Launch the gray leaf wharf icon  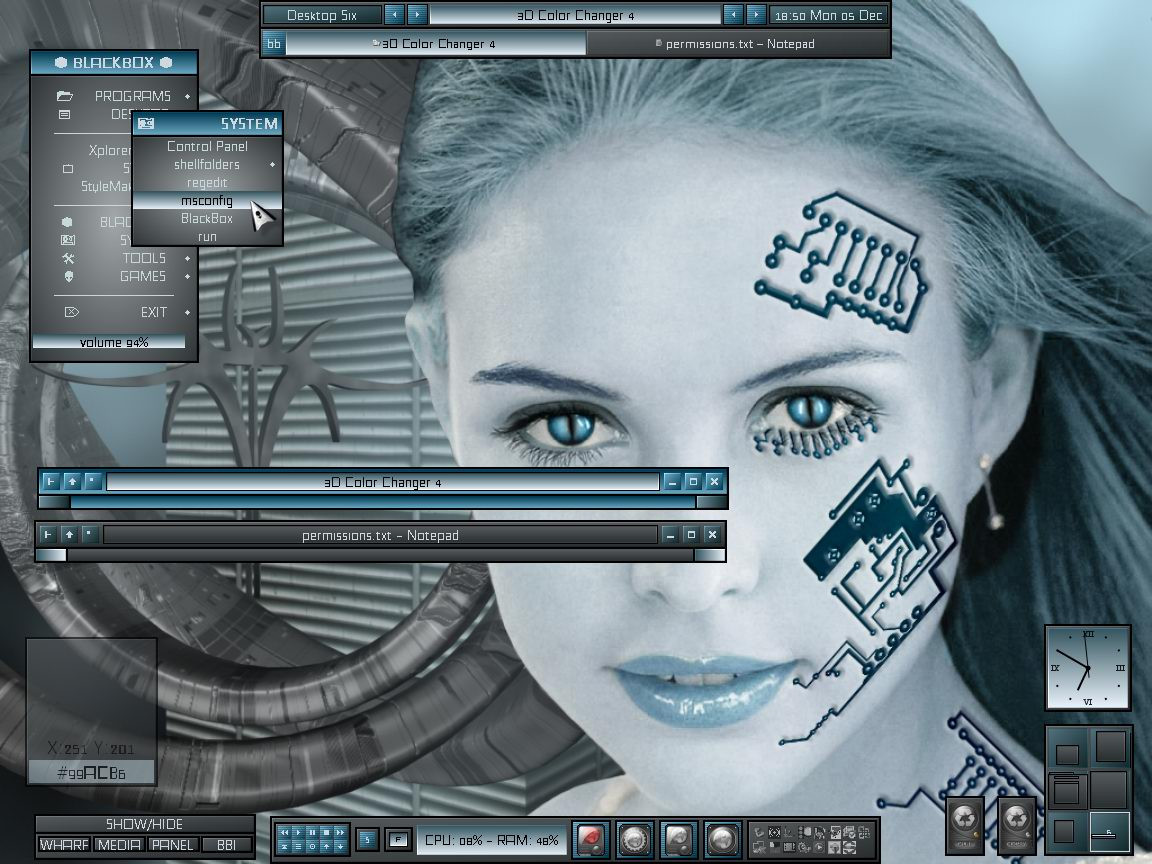(679, 839)
